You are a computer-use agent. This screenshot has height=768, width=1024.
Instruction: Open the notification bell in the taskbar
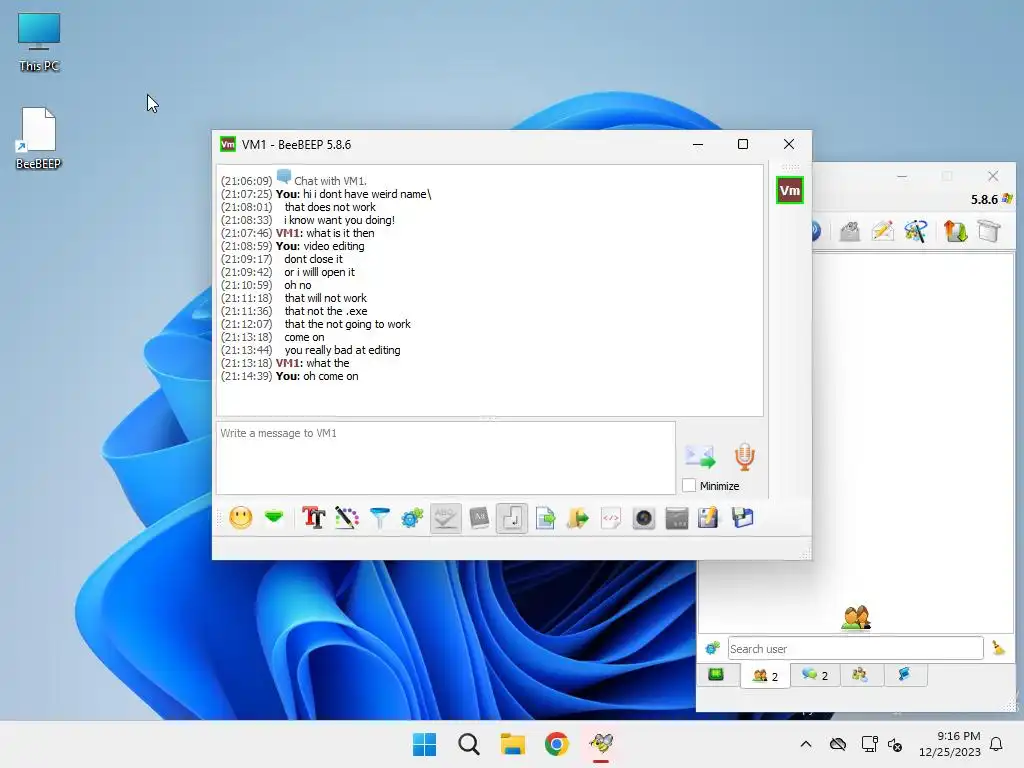(996, 744)
